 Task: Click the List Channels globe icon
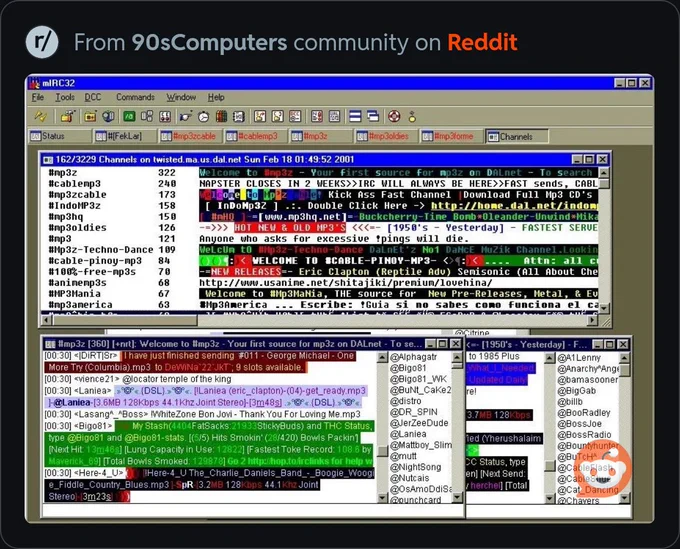[108, 116]
